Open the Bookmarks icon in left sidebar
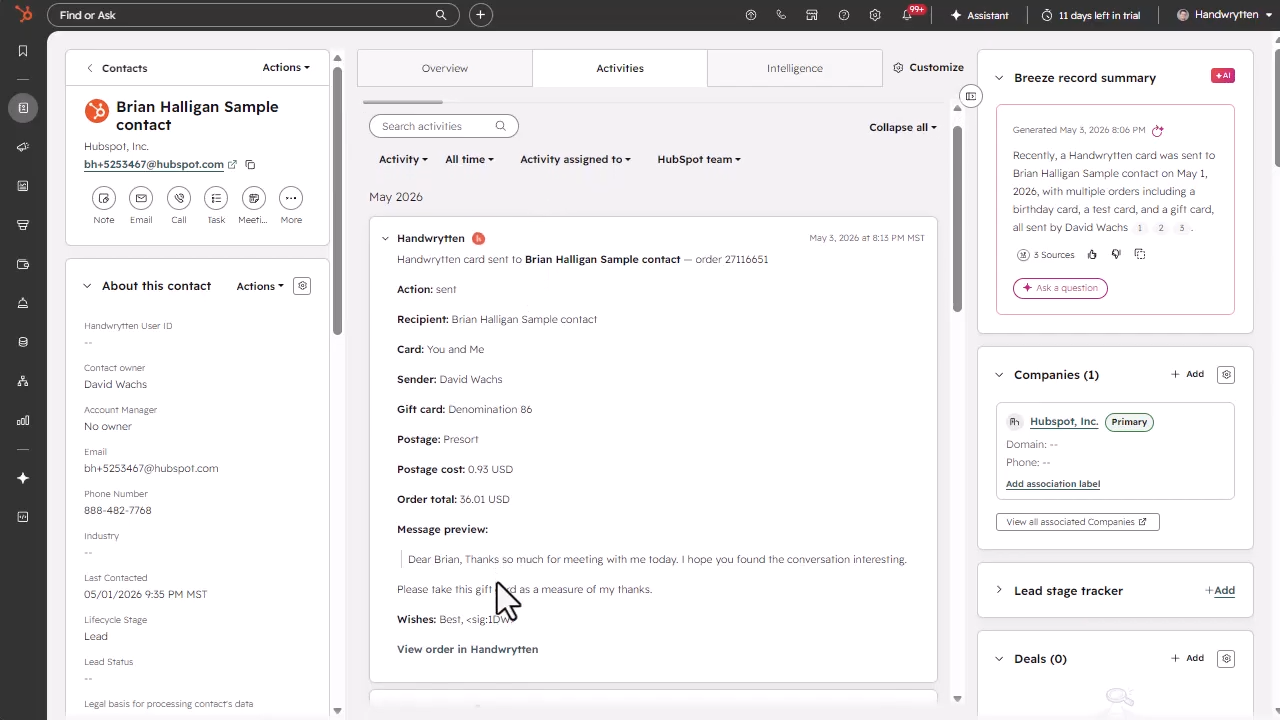Screen dimensions: 1280x720 click(23, 51)
